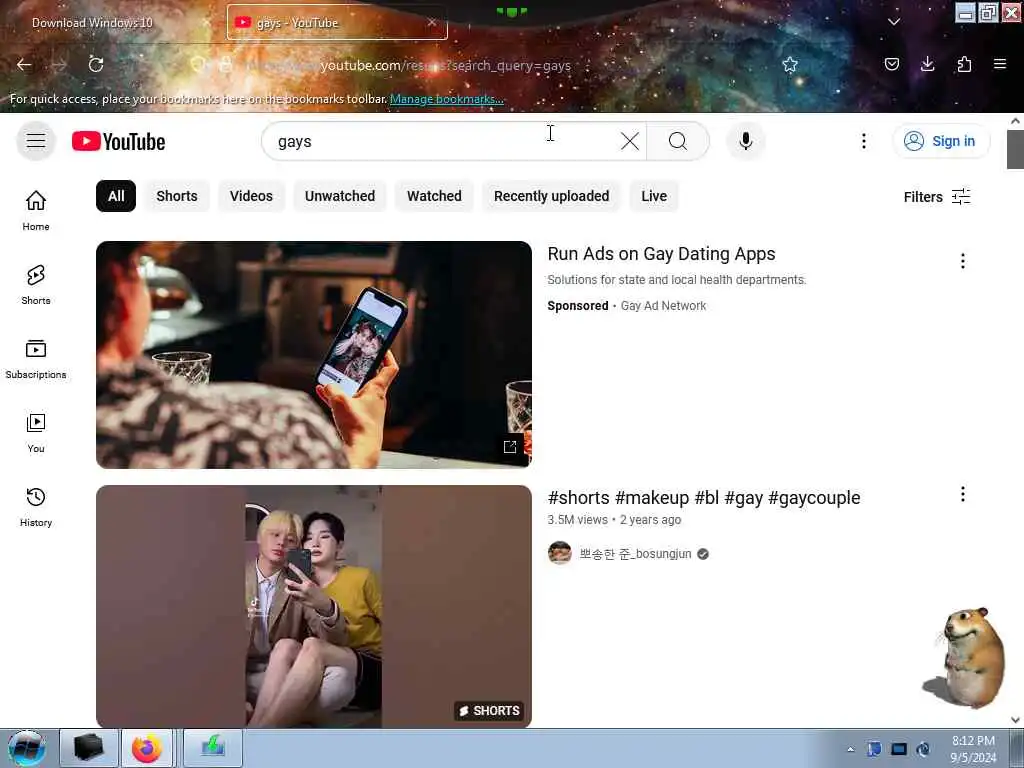Go back with browser back arrow

[24, 64]
